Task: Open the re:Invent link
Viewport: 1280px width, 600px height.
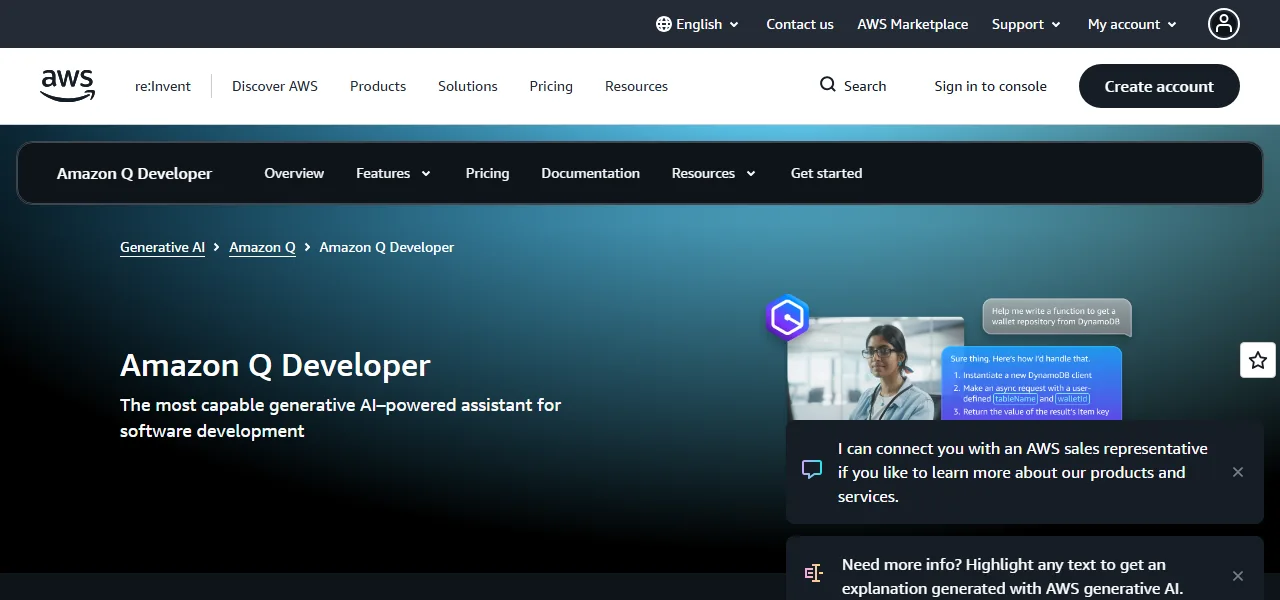Action: pos(163,86)
